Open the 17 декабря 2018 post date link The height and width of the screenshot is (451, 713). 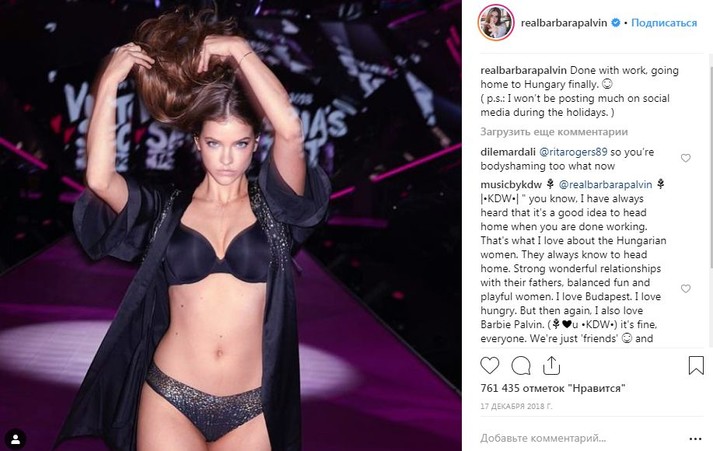(x=516, y=406)
